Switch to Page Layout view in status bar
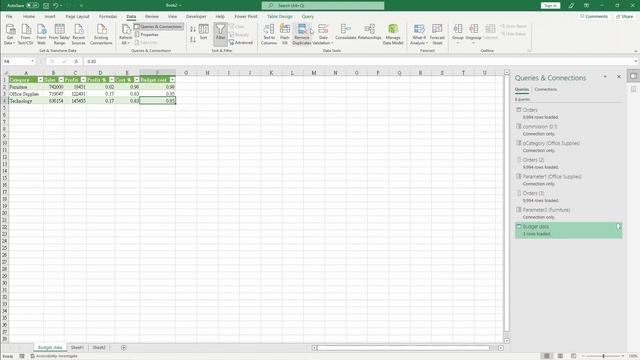Image resolution: width=640 pixels, height=360 pixels. coord(560,356)
